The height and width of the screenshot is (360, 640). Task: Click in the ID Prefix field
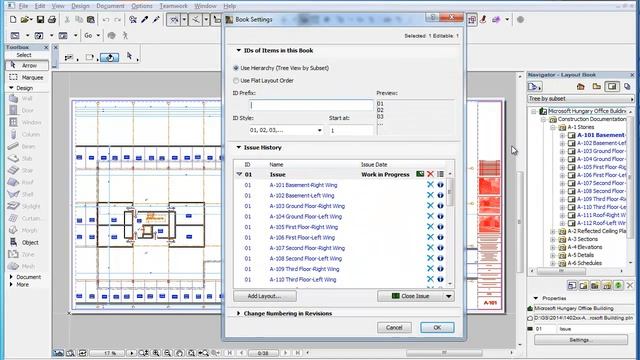pyautogui.click(x=311, y=105)
